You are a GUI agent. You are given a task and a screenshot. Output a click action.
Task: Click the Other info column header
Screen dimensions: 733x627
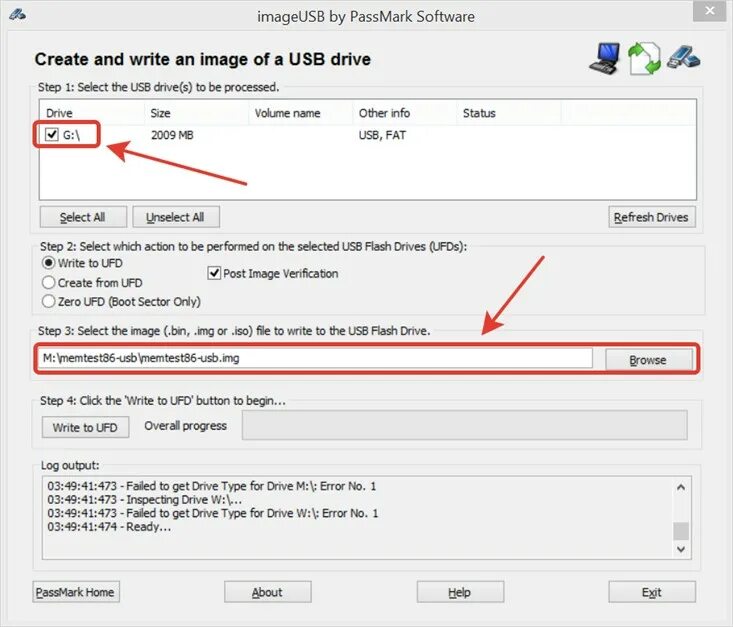[405, 113]
